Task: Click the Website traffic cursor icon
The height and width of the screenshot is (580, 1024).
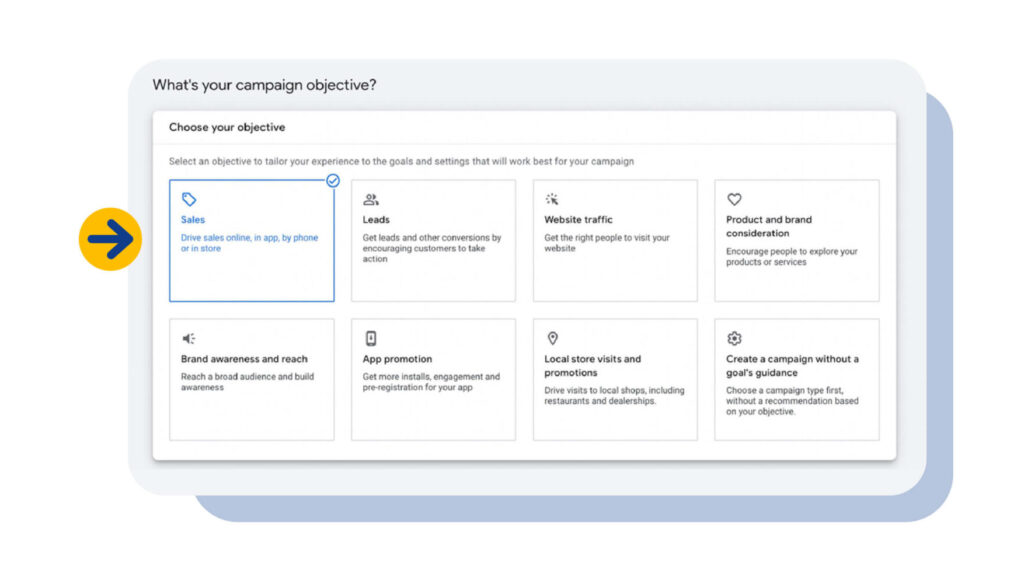Action: point(552,199)
